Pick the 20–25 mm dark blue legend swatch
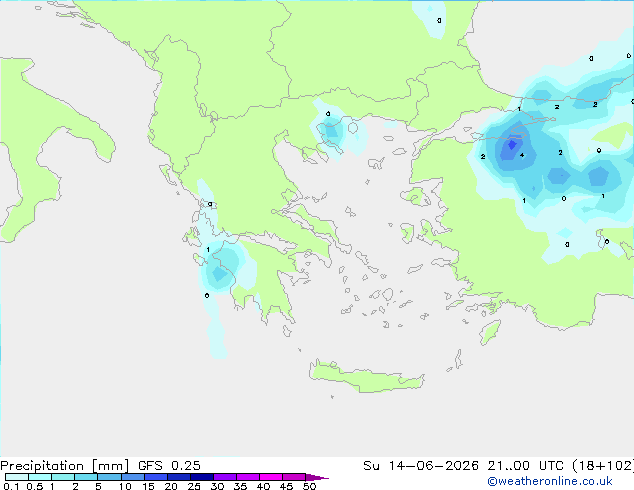 pos(178,477)
